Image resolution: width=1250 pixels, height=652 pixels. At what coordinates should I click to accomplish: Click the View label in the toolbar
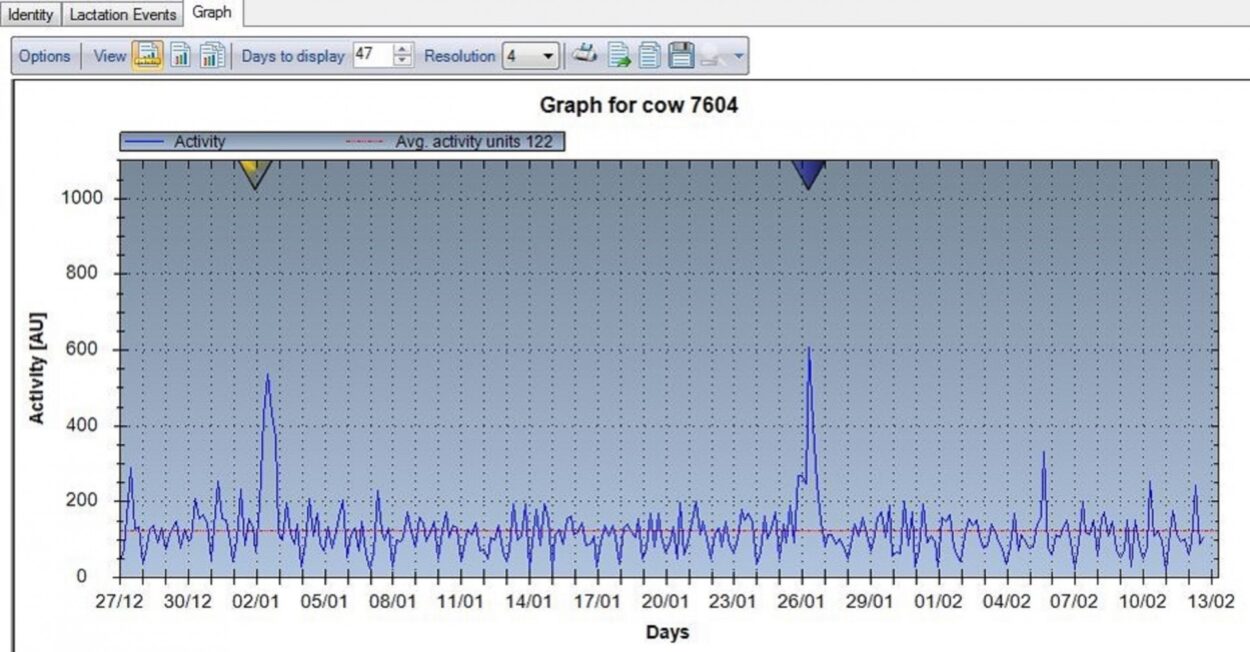tap(109, 56)
